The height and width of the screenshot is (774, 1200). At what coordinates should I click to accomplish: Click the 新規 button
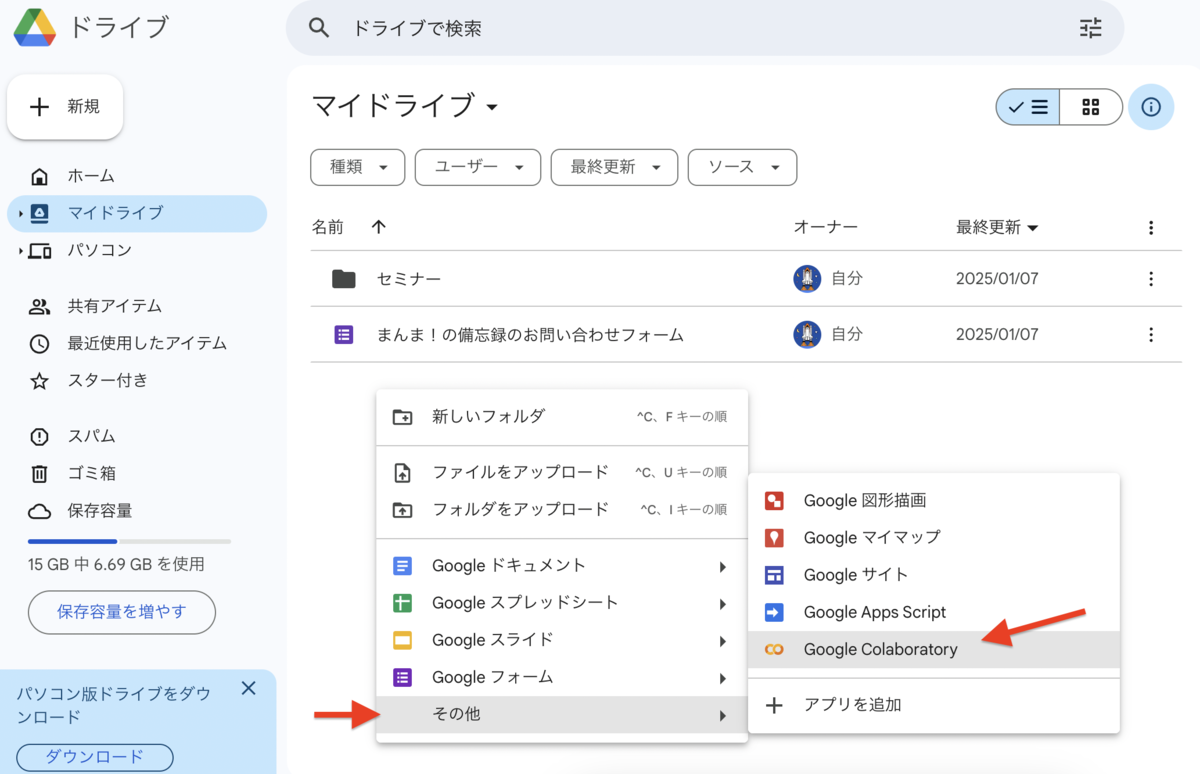click(65, 107)
